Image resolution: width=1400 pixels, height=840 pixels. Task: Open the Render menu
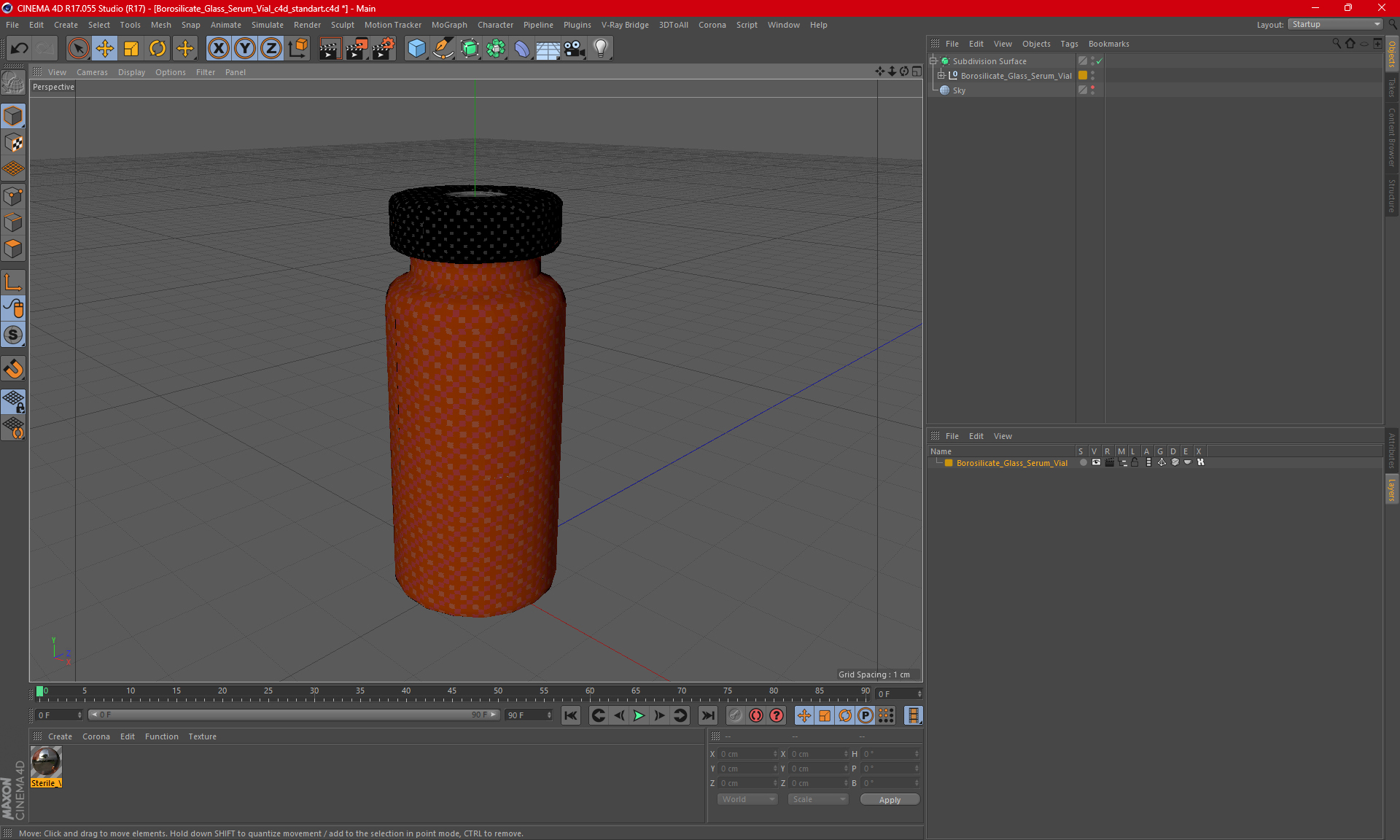pos(307,25)
